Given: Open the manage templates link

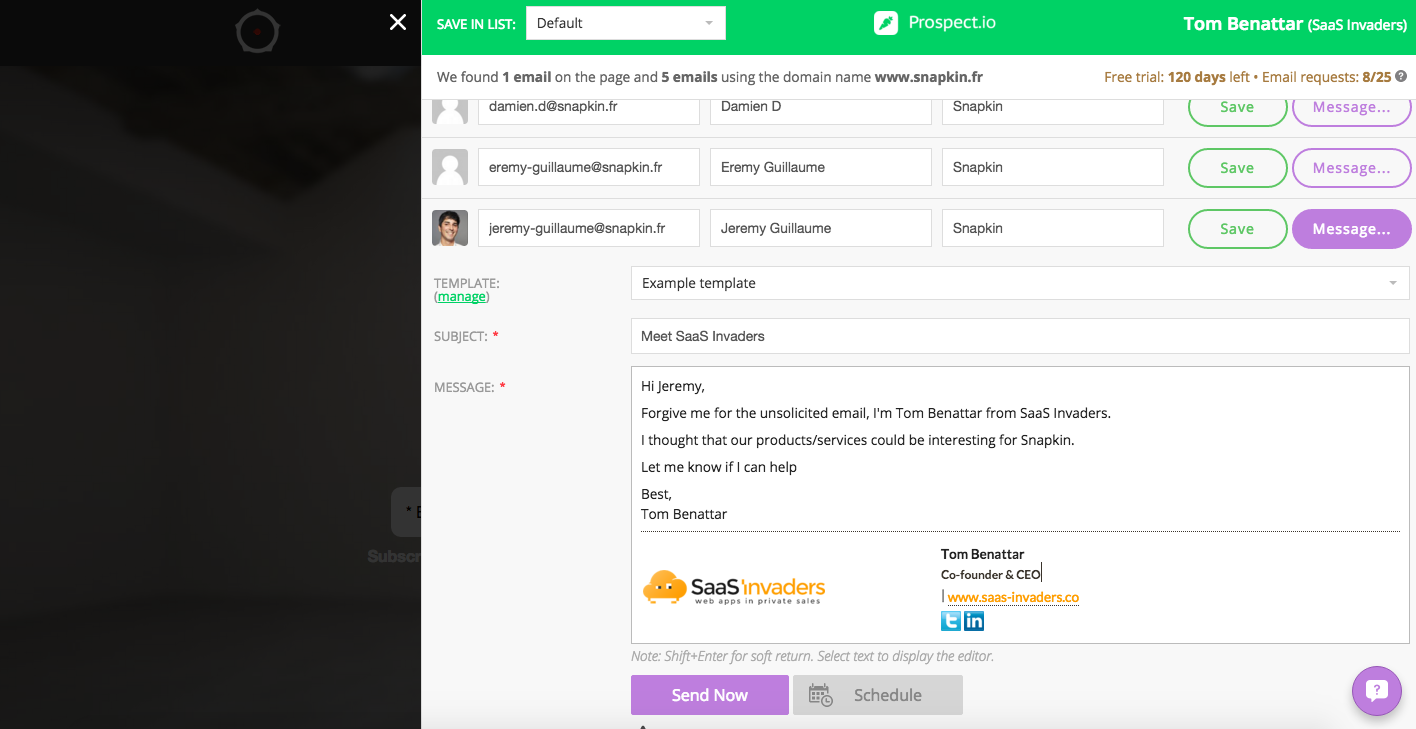Looking at the screenshot, I should [x=461, y=297].
